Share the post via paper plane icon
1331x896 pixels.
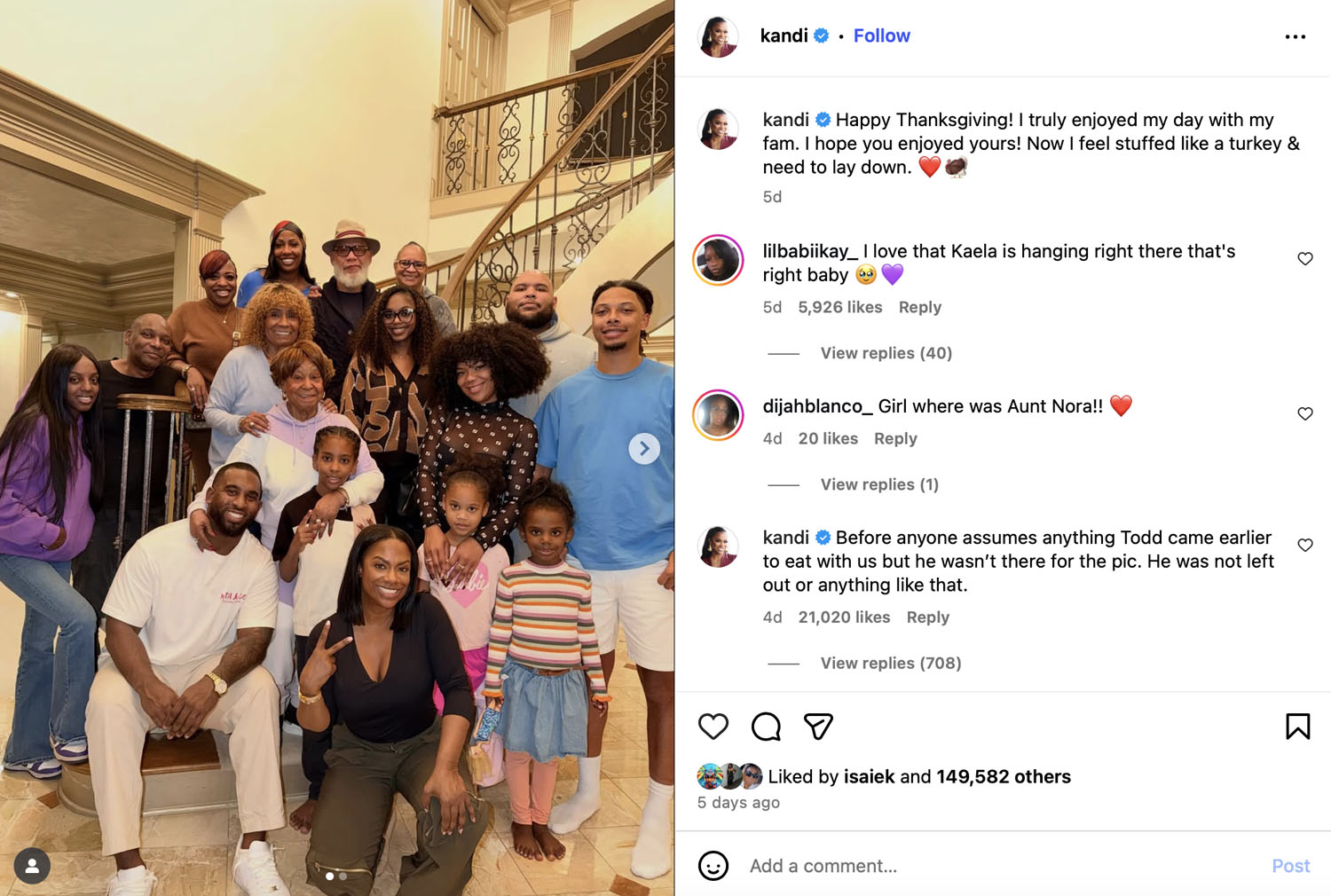pyautogui.click(x=818, y=727)
